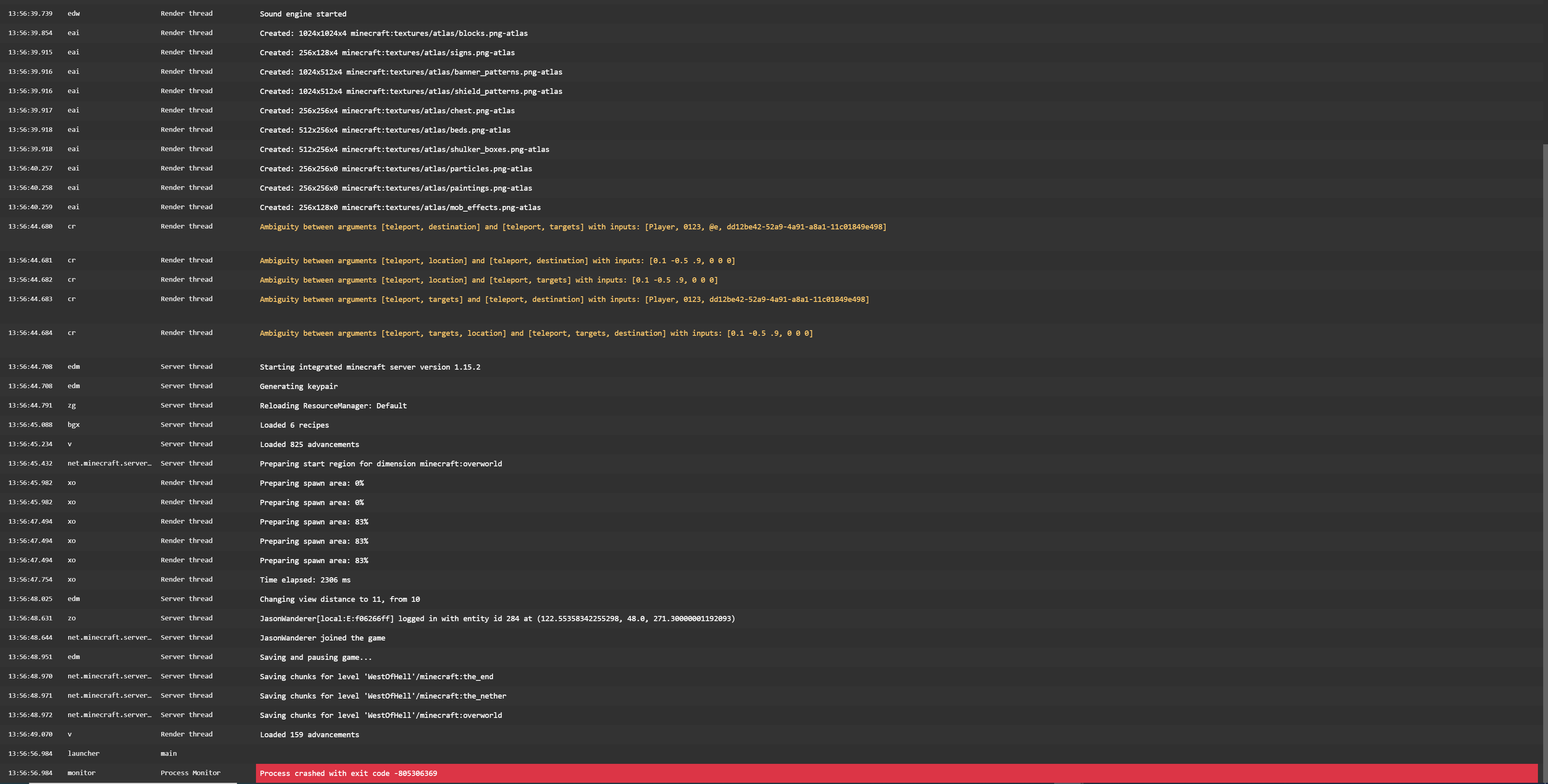The width and height of the screenshot is (1548, 784).
Task: Select the 'Loaded 159 advancements' log line
Action: [x=309, y=735]
